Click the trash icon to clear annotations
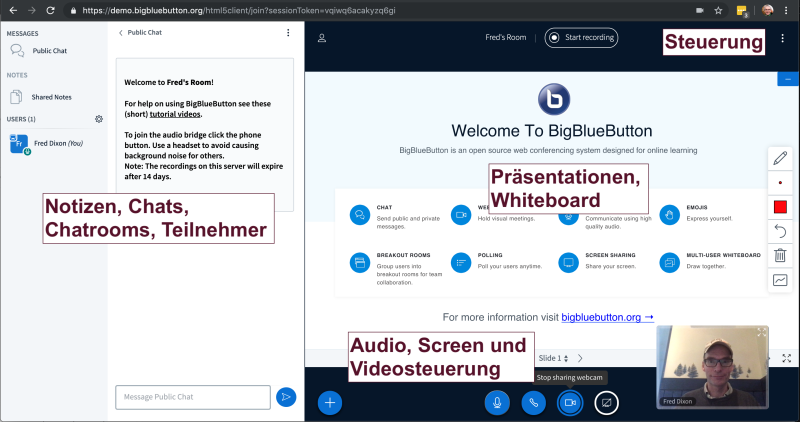Screen dimensions: 800x422 pos(780,255)
